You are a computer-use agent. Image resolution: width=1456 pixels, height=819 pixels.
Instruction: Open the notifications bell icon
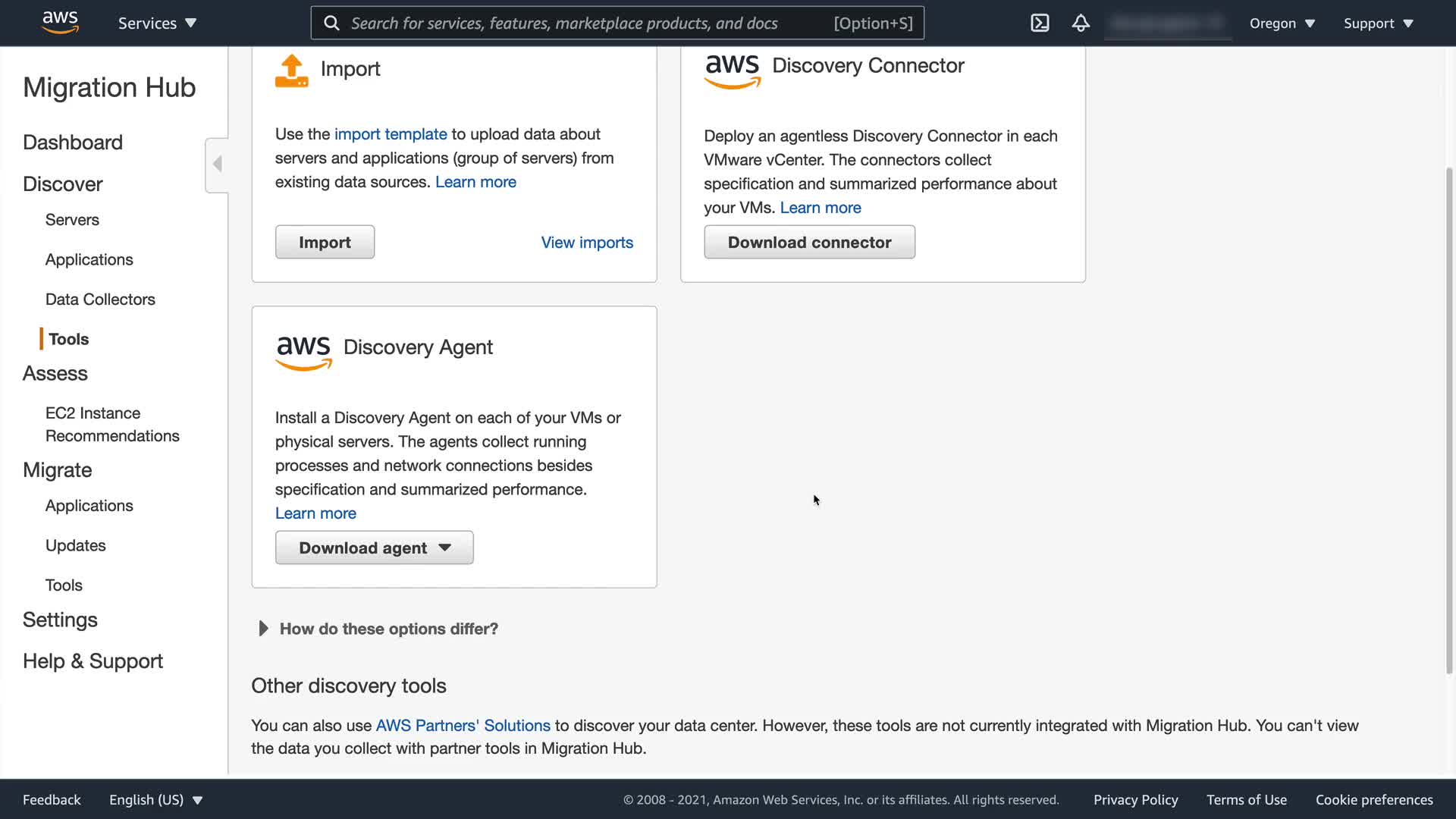(1081, 23)
